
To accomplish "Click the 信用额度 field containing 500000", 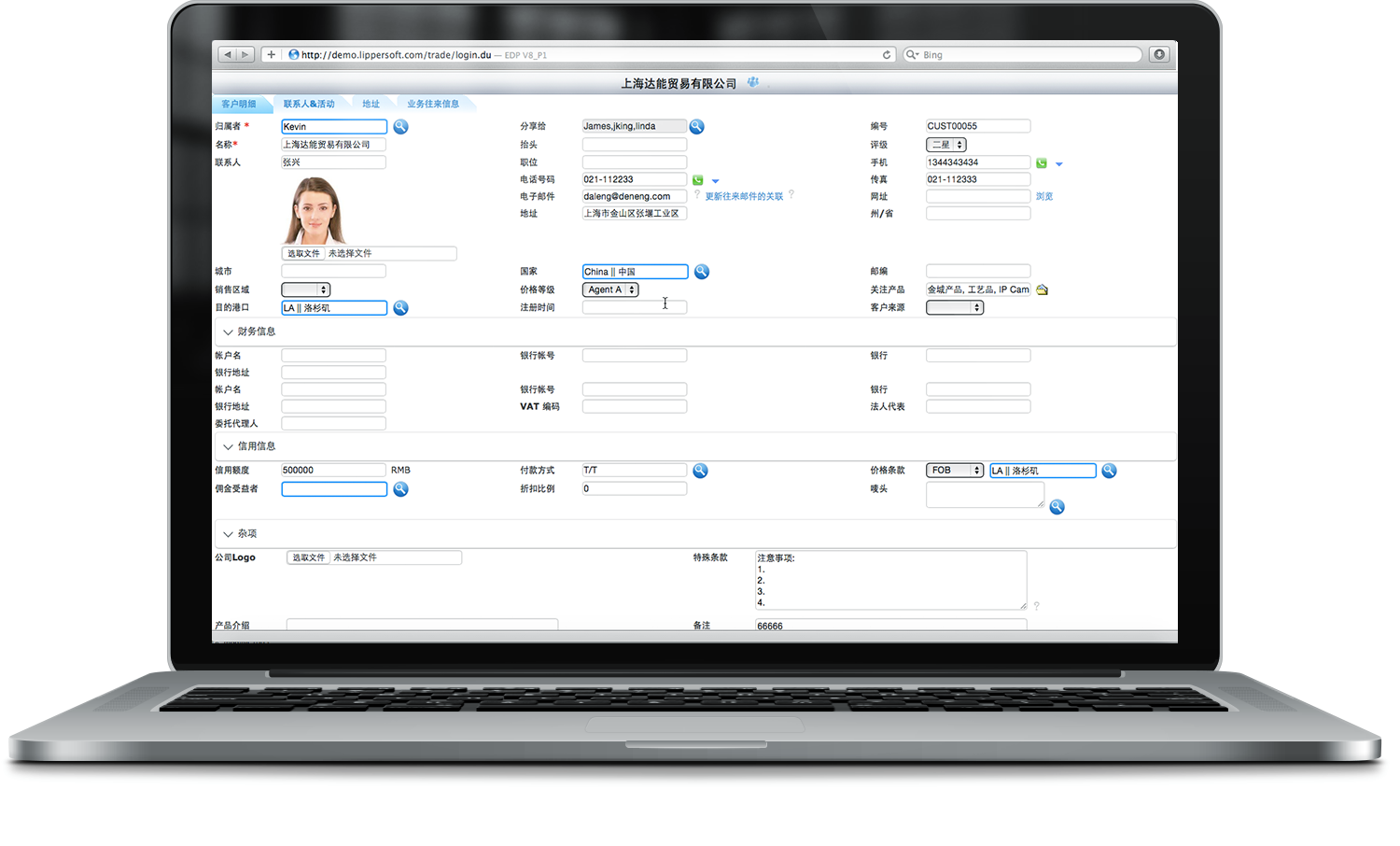I will (333, 471).
